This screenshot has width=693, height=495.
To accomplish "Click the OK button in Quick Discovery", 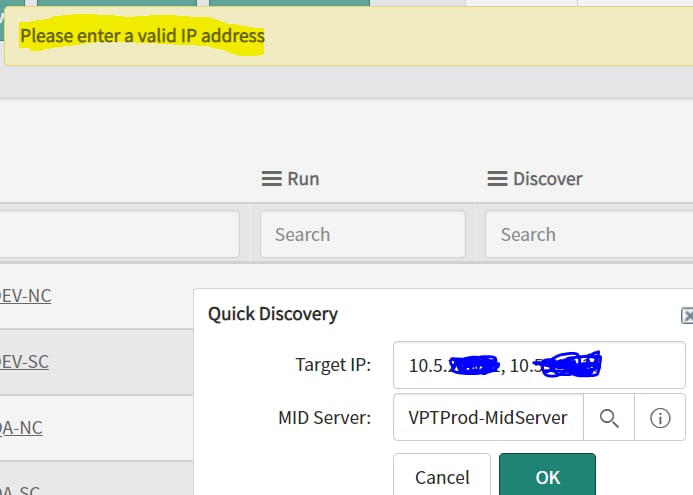I will click(548, 475).
